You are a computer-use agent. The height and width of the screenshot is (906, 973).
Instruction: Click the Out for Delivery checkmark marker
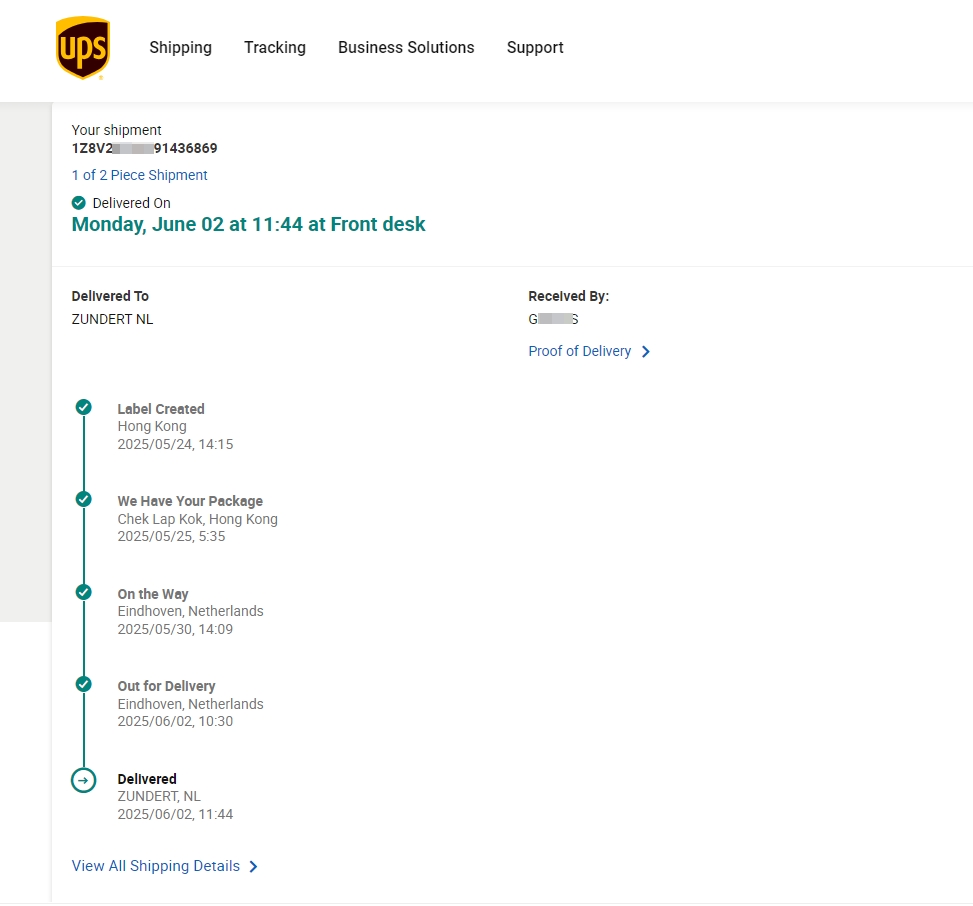click(x=84, y=684)
